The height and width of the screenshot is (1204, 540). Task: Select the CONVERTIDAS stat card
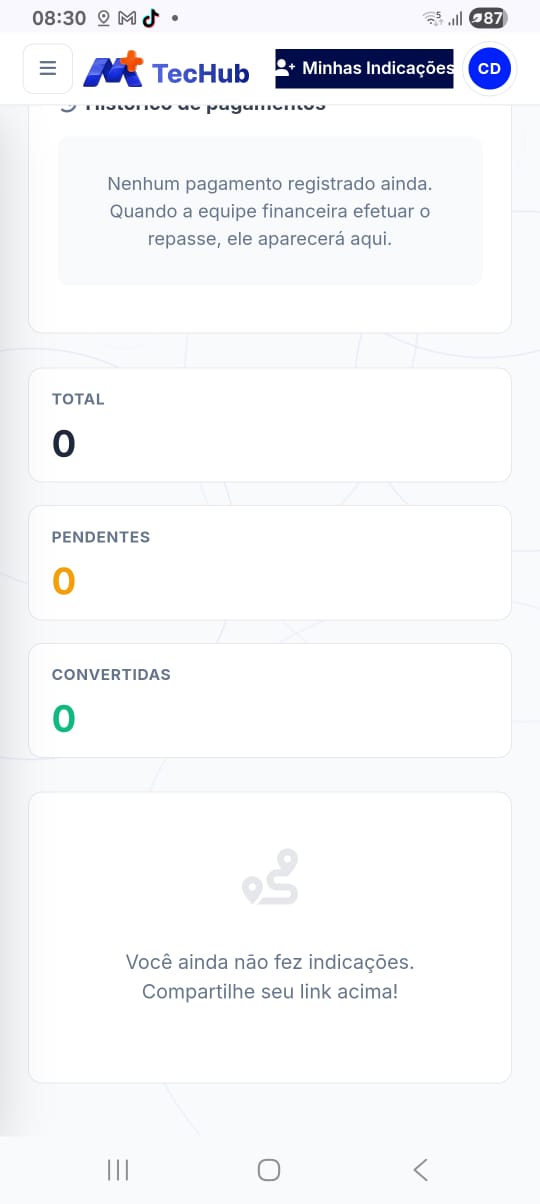click(270, 700)
